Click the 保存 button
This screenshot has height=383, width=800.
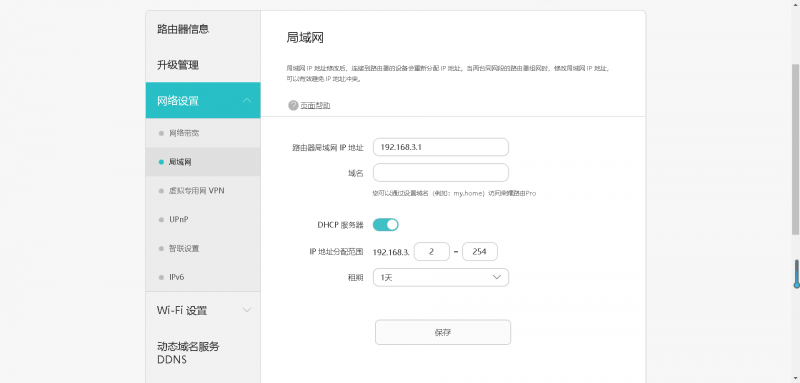(443, 333)
